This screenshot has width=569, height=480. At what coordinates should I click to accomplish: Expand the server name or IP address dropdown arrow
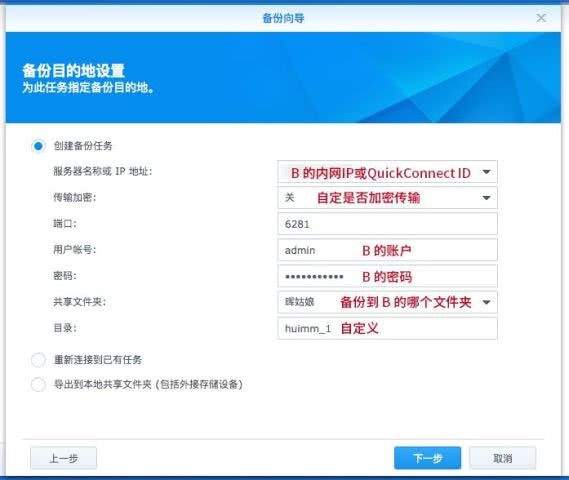487,172
